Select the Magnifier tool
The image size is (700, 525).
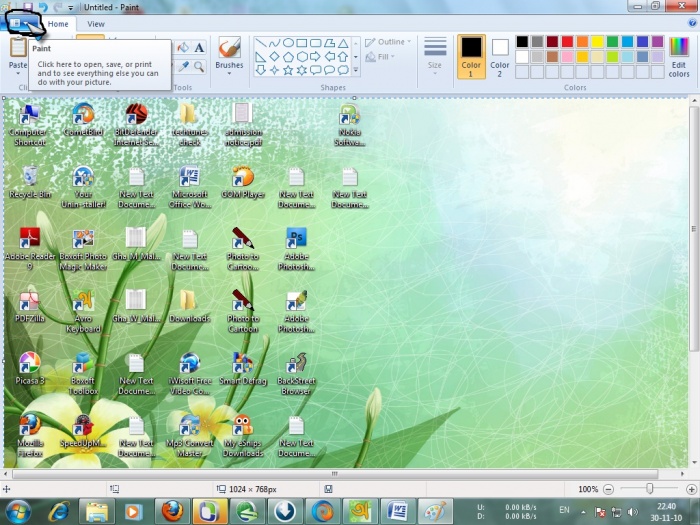click(x=199, y=67)
